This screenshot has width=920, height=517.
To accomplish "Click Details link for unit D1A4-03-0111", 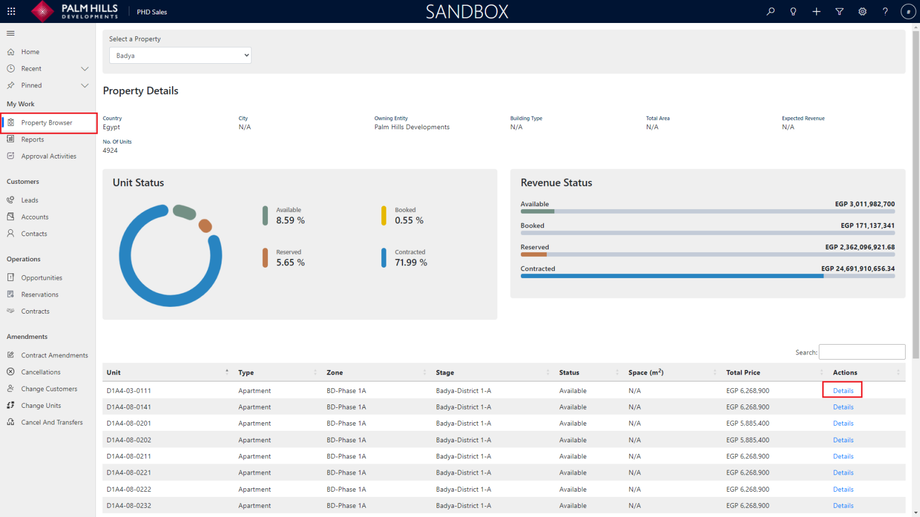I will point(843,391).
